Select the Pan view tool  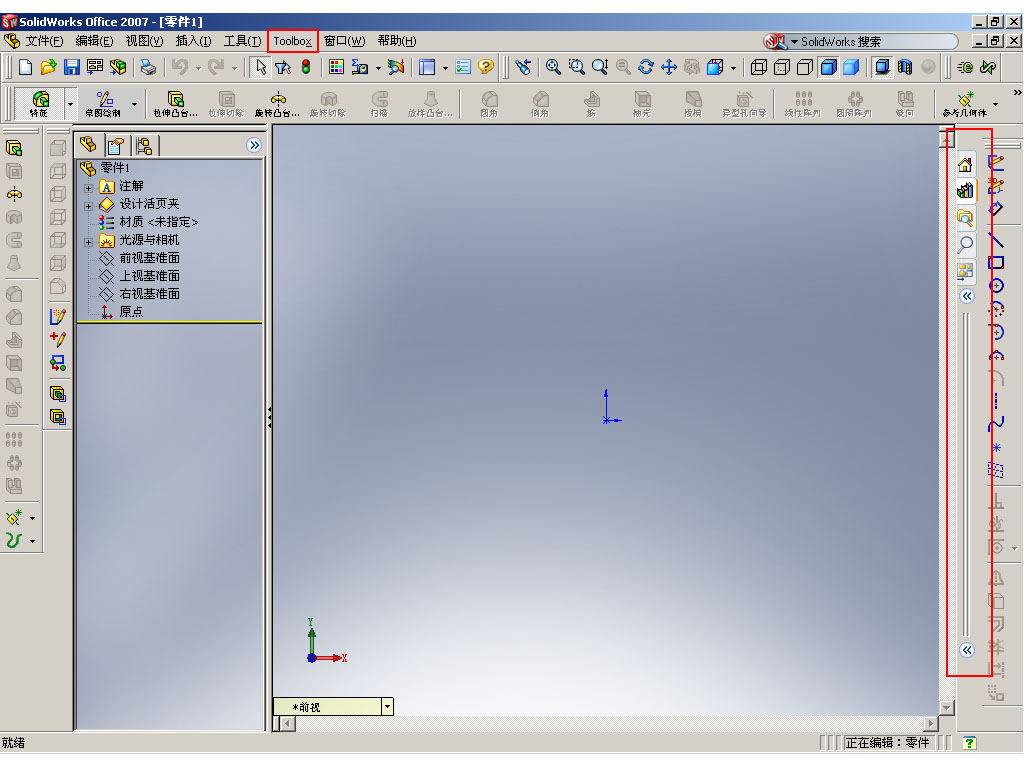pos(669,67)
